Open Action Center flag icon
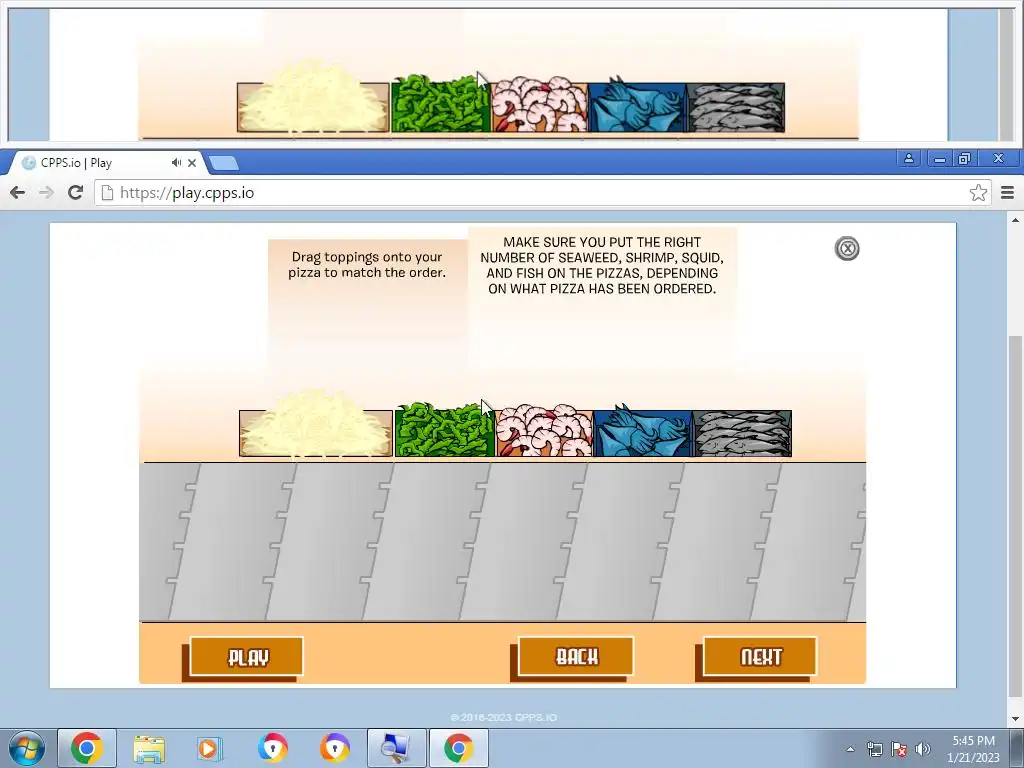The width and height of the screenshot is (1024, 768). (x=899, y=749)
